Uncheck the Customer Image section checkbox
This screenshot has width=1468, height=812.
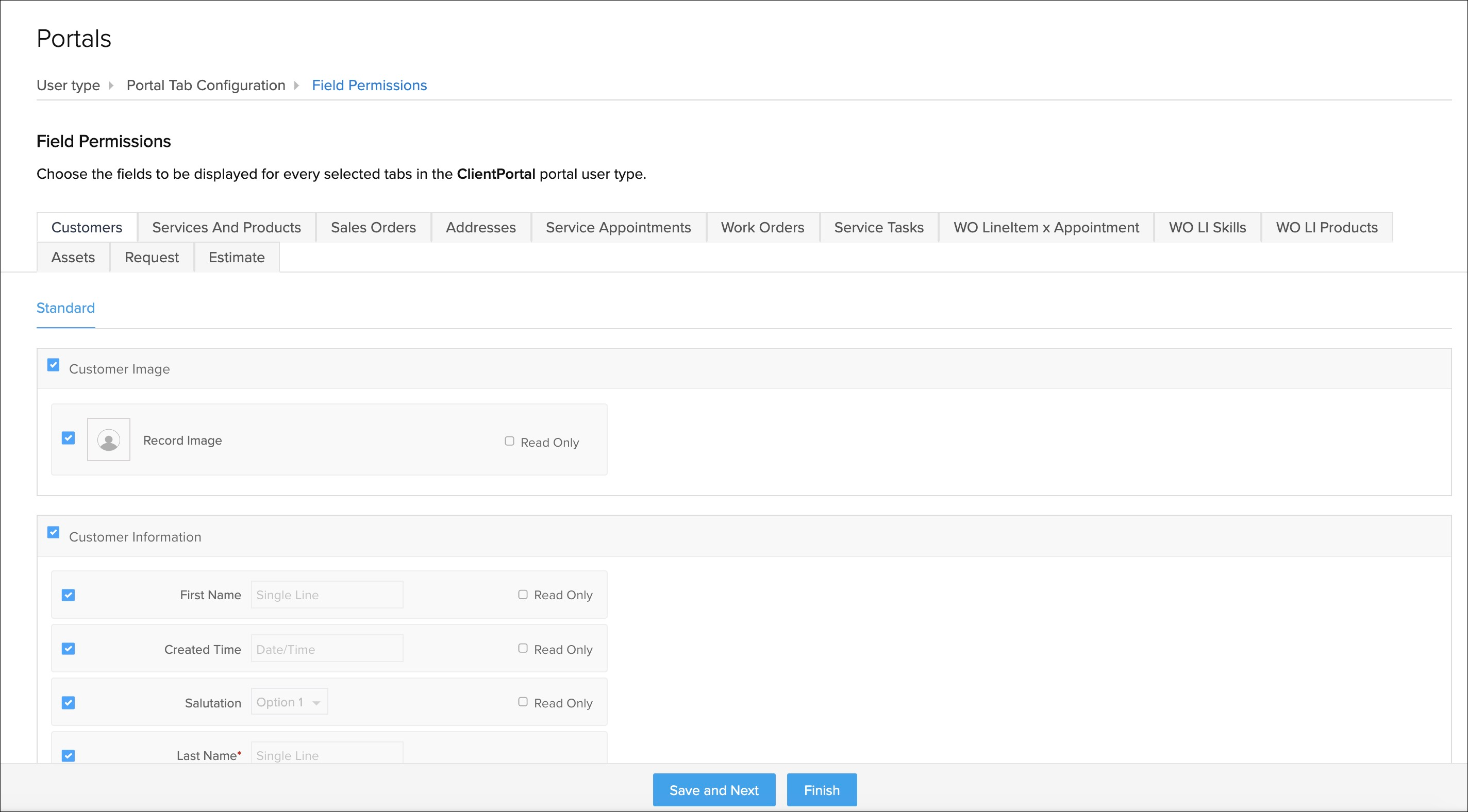pos(54,365)
